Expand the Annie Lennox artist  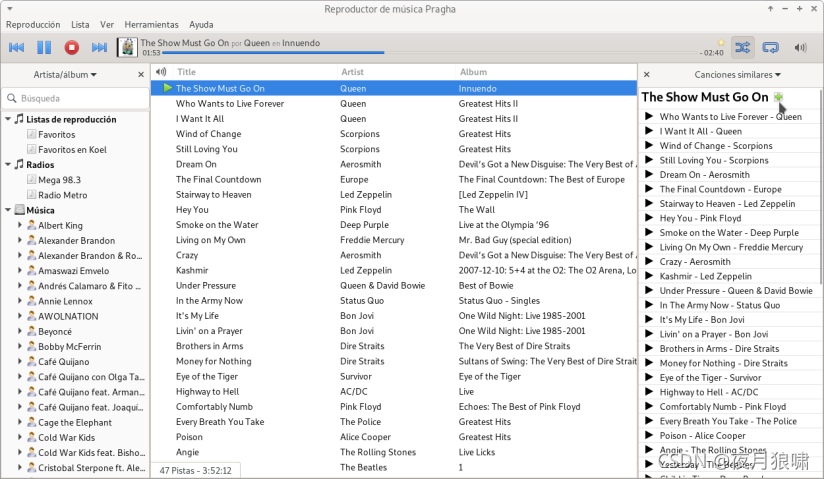pos(19,301)
